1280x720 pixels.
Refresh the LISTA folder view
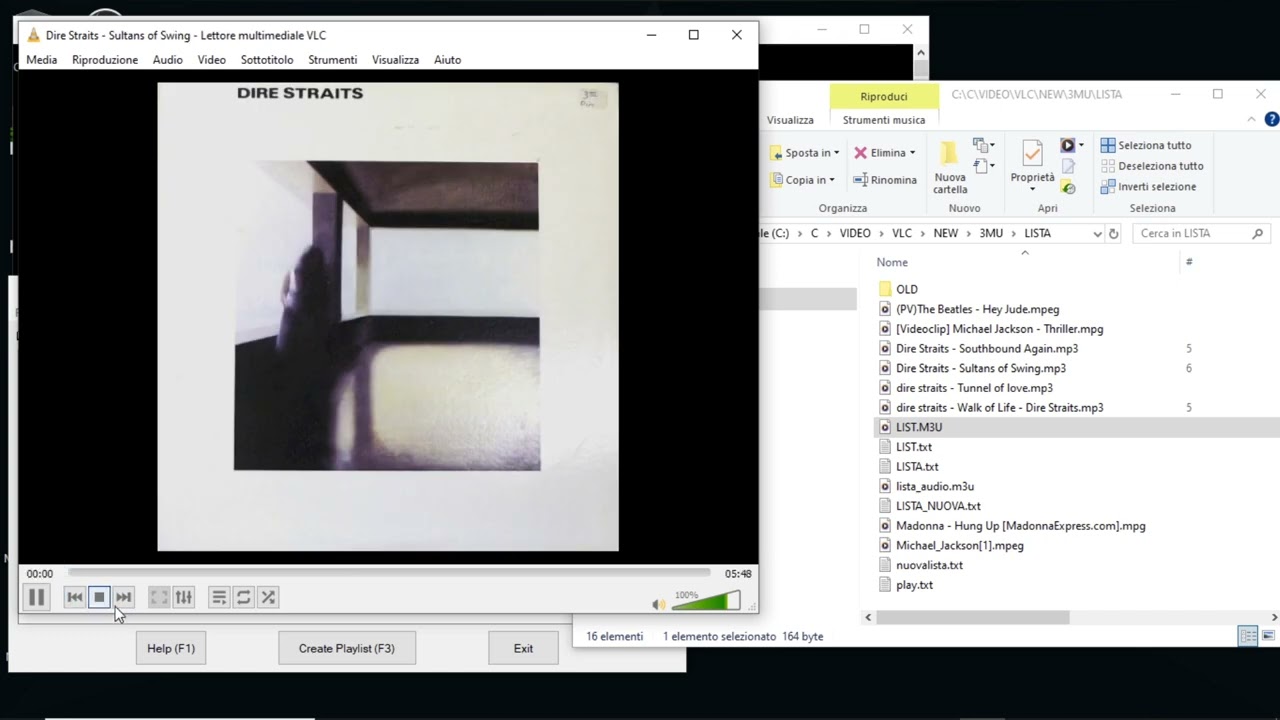coord(1113,234)
